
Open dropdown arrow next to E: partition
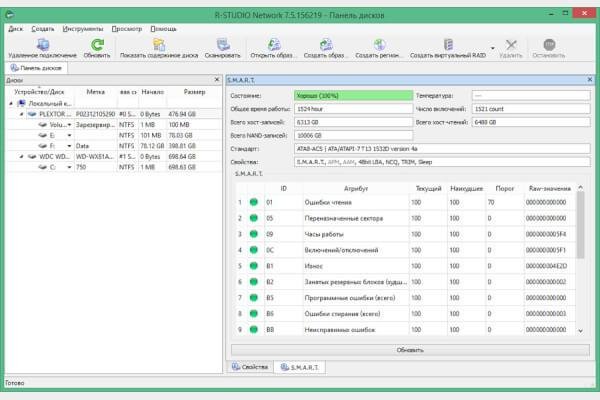[x=69, y=136]
